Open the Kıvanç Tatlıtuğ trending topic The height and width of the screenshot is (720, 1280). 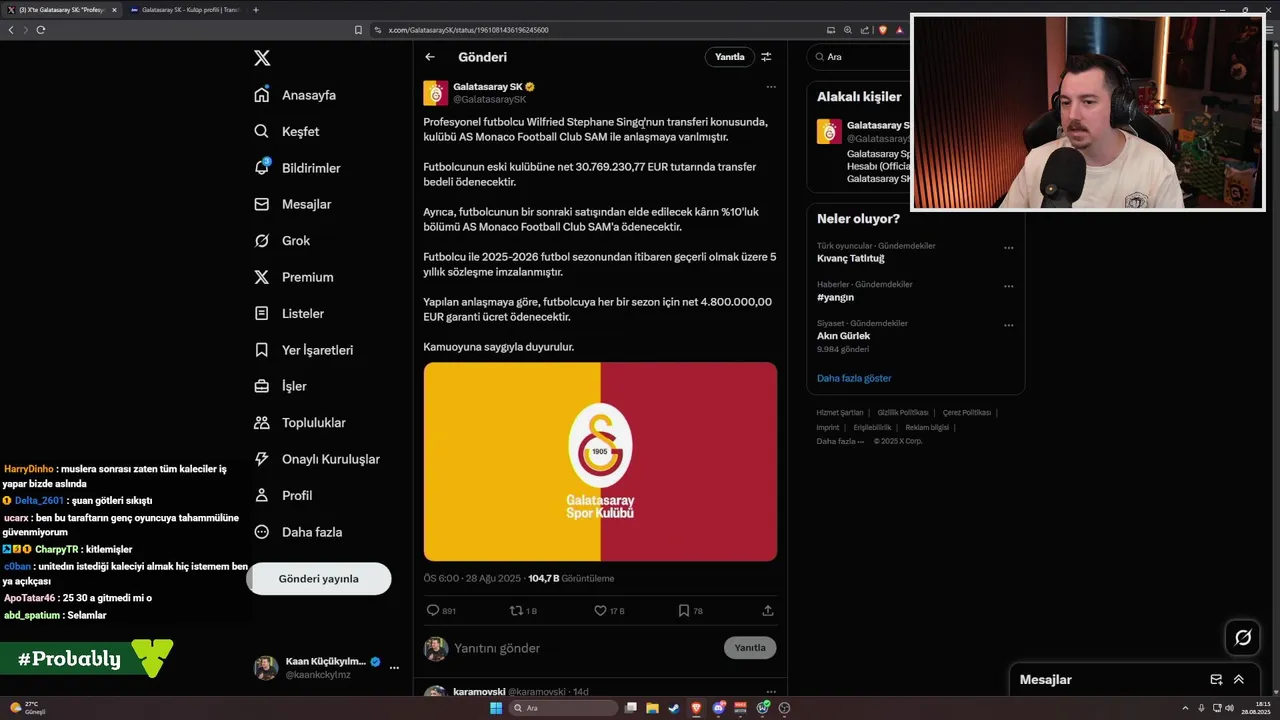click(851, 258)
